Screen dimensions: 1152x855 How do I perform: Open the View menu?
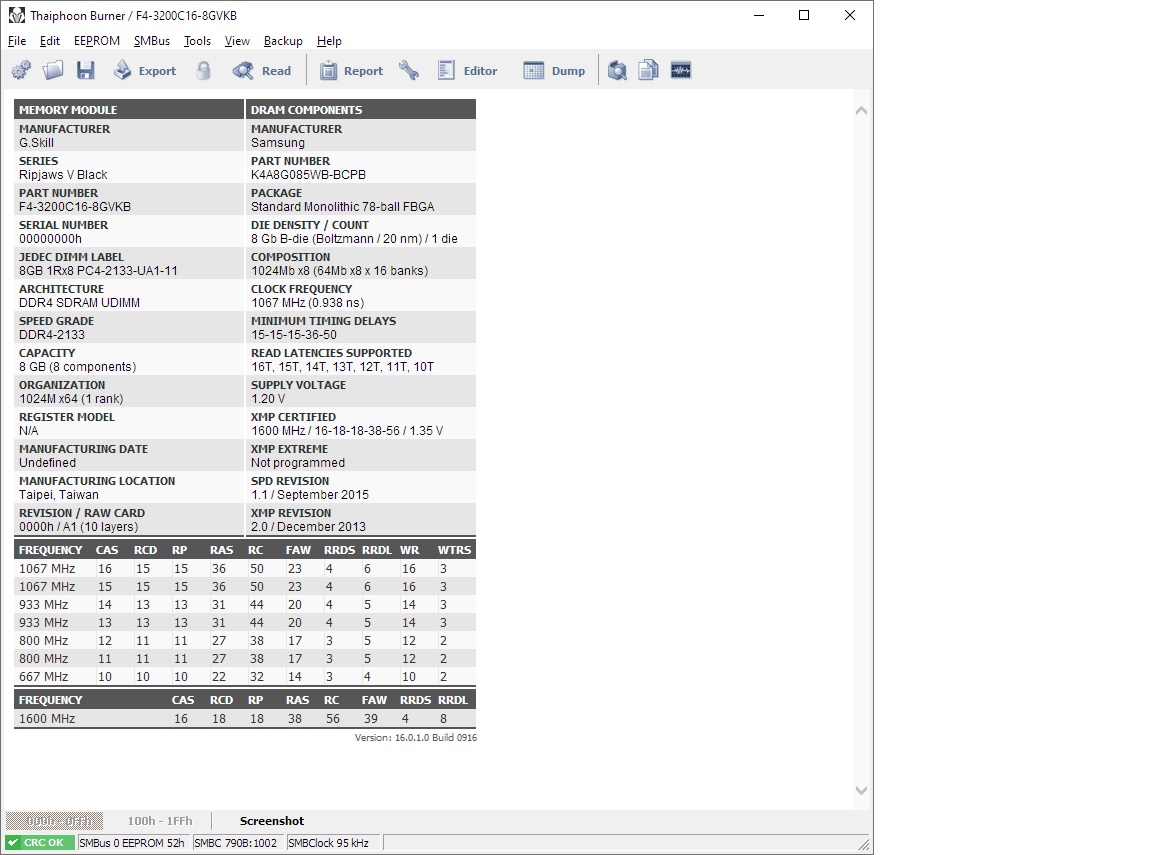237,41
